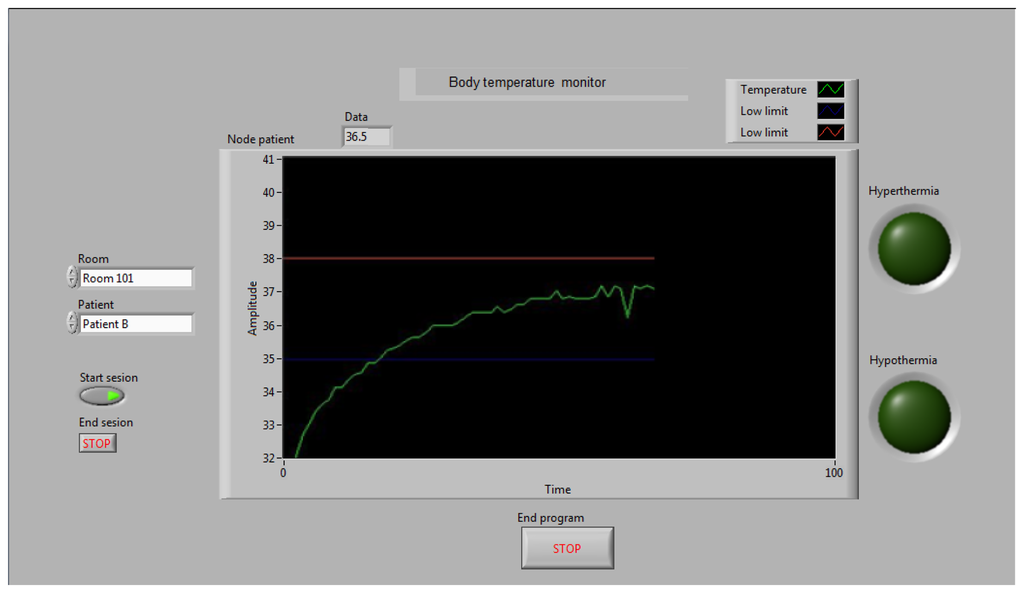Click the red Low limit legend icon
This screenshot has width=1024, height=593.
click(x=830, y=132)
